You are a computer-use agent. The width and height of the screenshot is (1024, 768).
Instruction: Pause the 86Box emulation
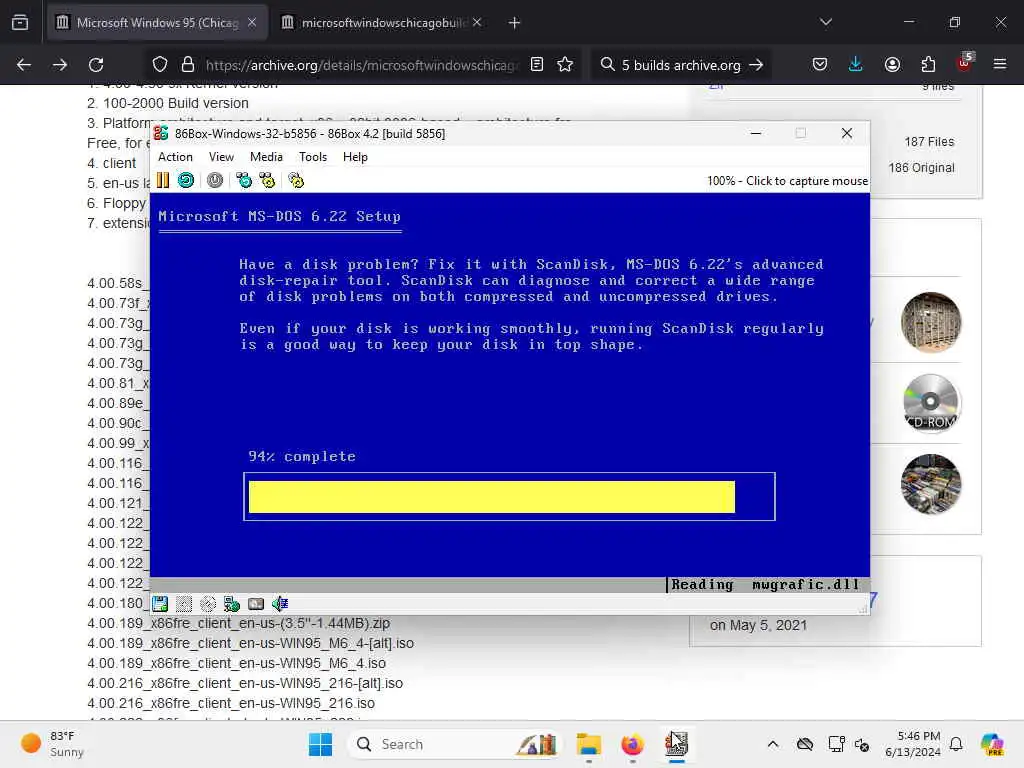163,180
